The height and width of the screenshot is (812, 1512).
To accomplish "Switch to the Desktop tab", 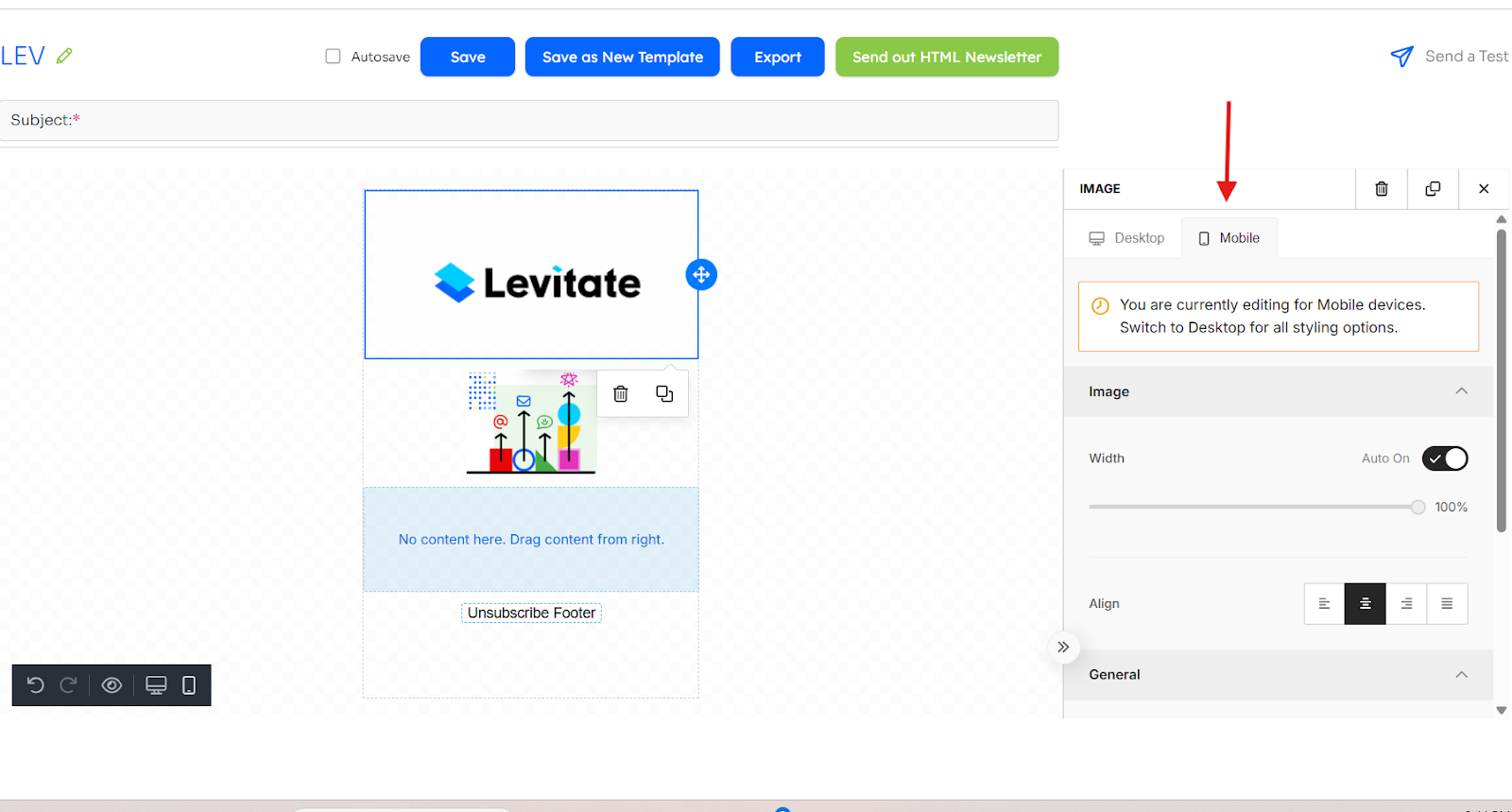I will (x=1126, y=238).
